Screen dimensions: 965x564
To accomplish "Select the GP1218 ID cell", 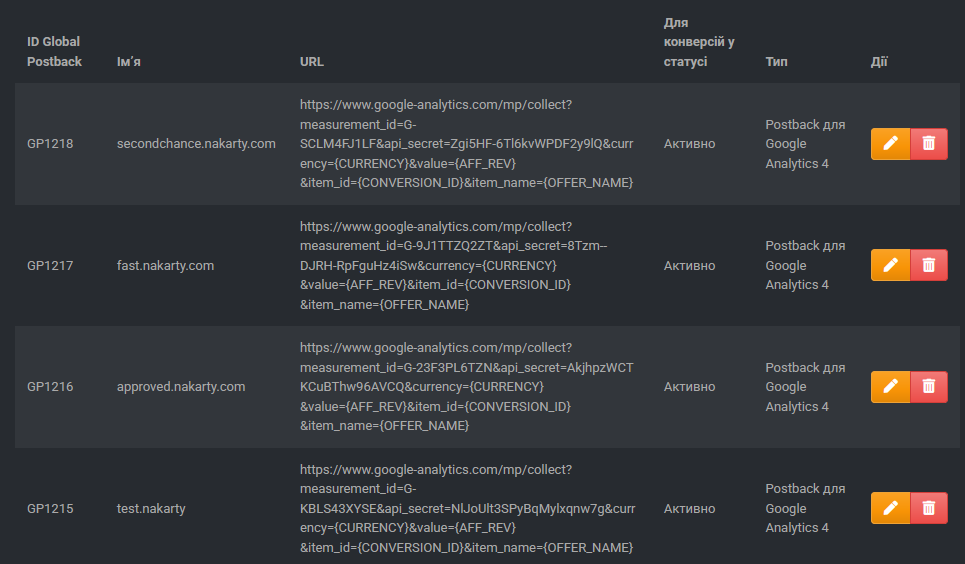I will pyautogui.click(x=50, y=143).
